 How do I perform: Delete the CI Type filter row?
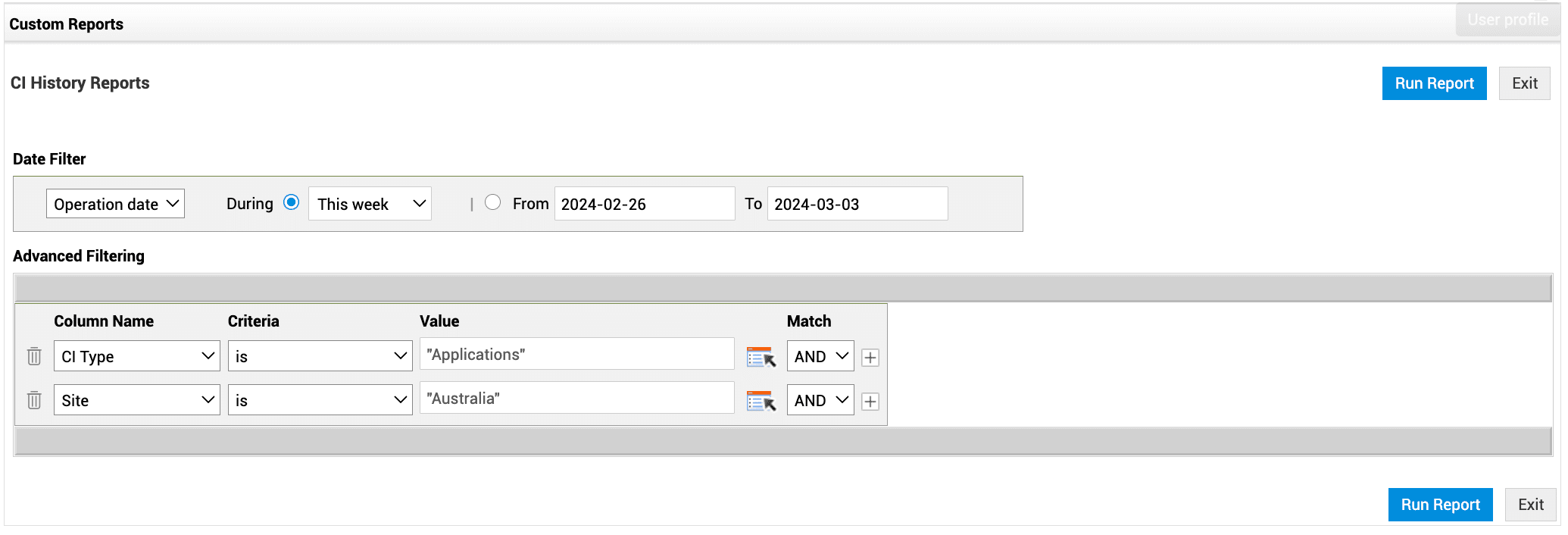click(x=34, y=356)
